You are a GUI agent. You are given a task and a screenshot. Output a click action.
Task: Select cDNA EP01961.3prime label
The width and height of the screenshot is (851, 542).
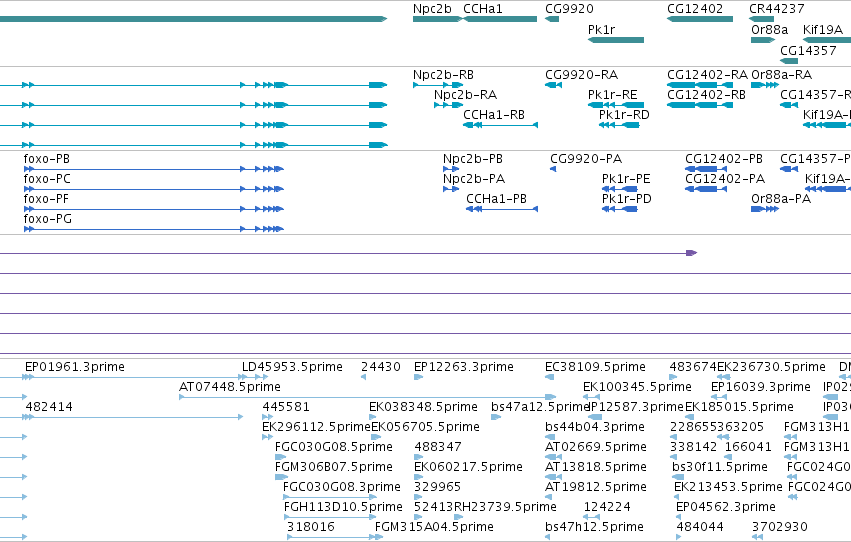[x=75, y=367]
